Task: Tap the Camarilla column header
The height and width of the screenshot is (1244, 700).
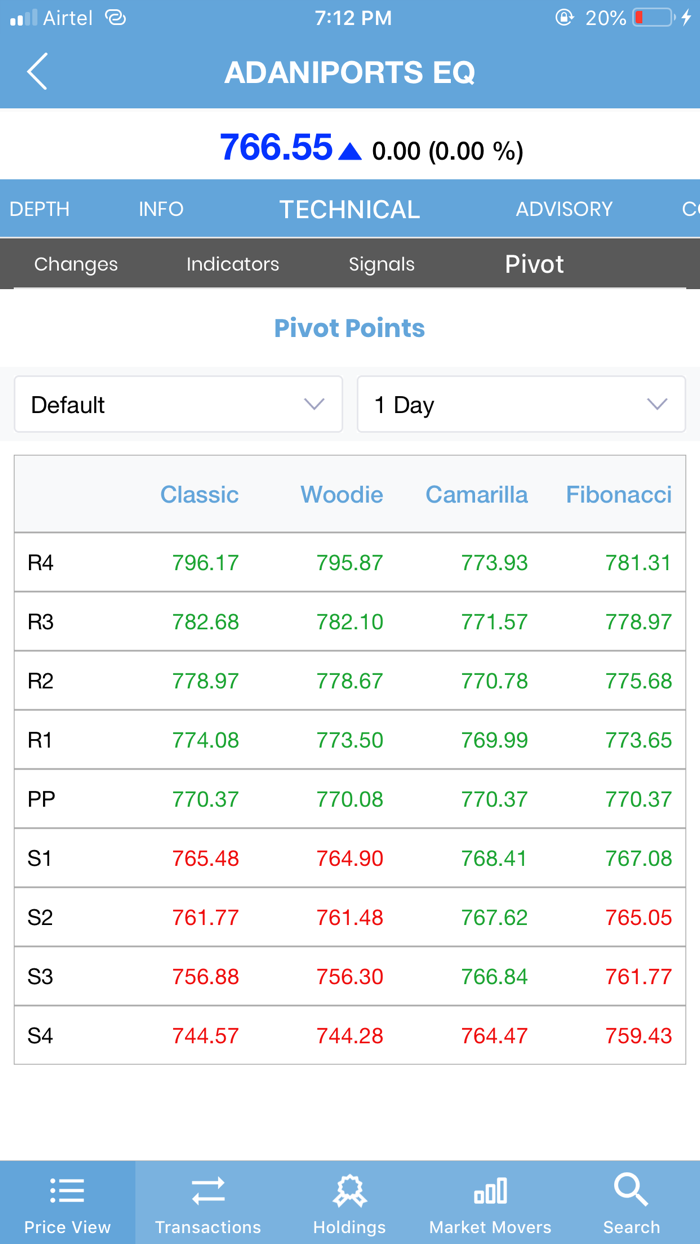Action: coord(477,494)
